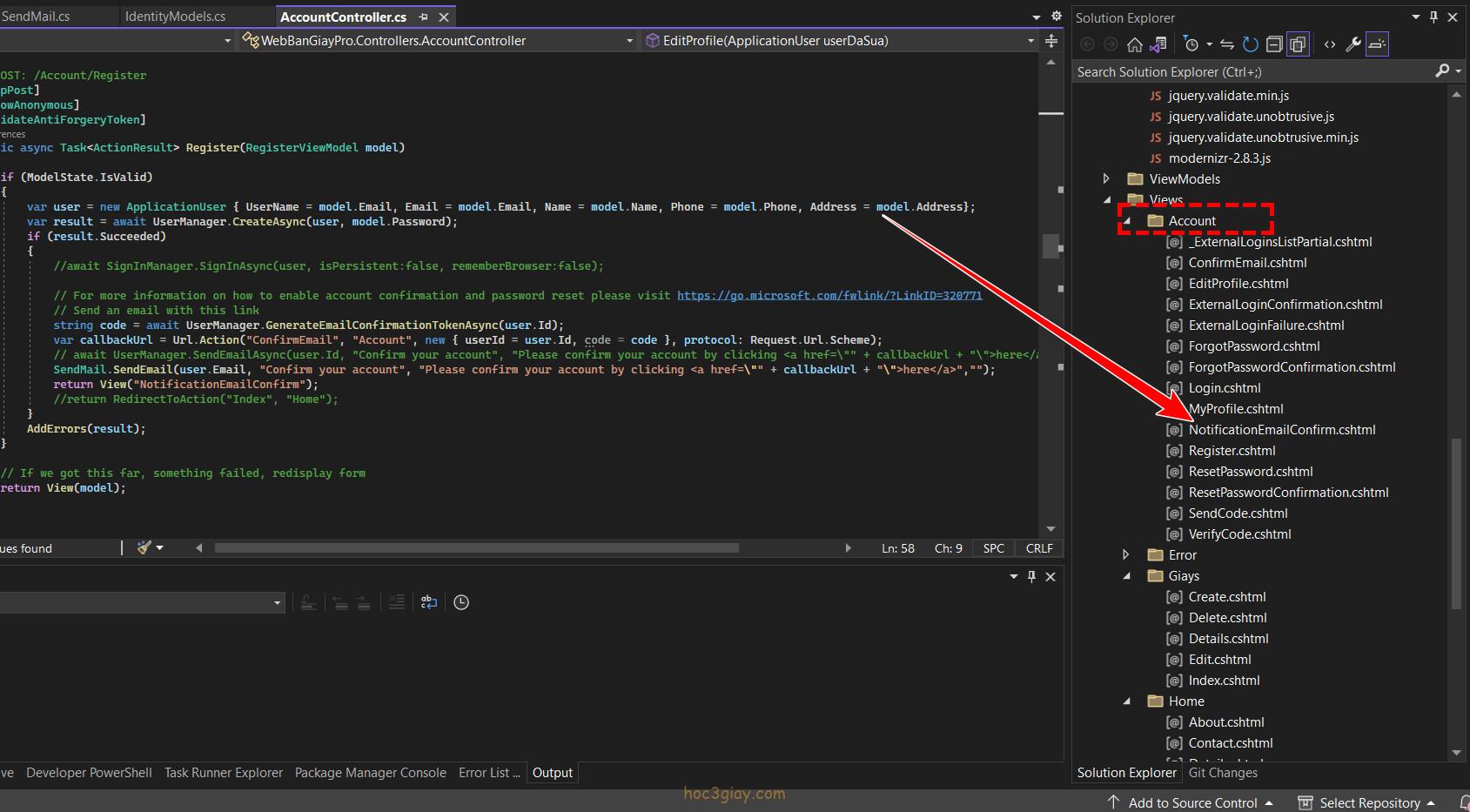1470x812 pixels.
Task: Toggle Preview Selected Items button
Action: click(x=1377, y=44)
